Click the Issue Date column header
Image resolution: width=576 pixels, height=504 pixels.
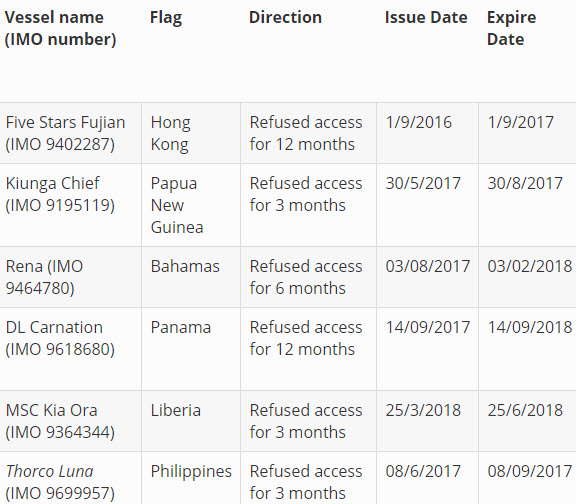tap(426, 17)
